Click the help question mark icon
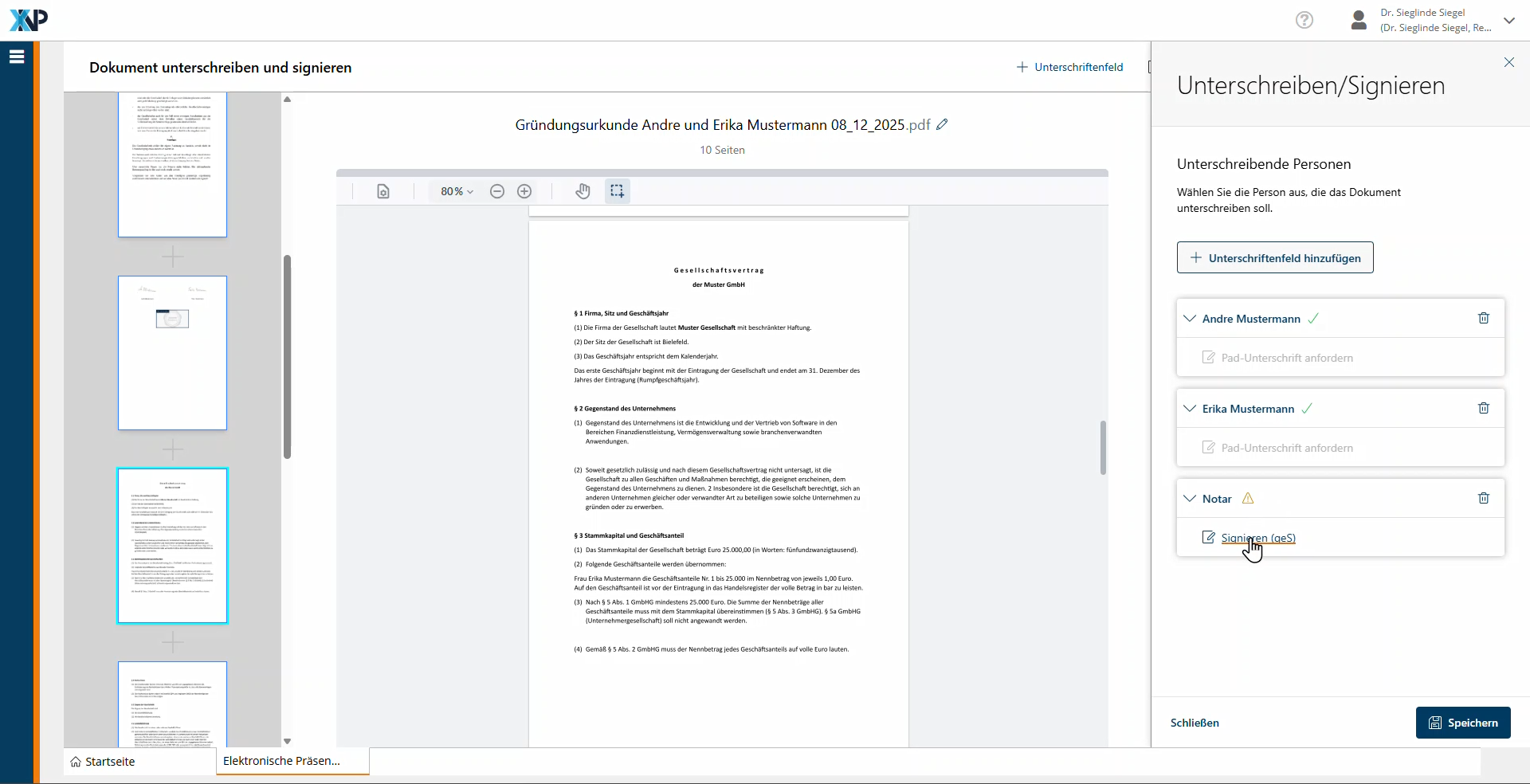This screenshot has height=784, width=1530. (x=1304, y=20)
